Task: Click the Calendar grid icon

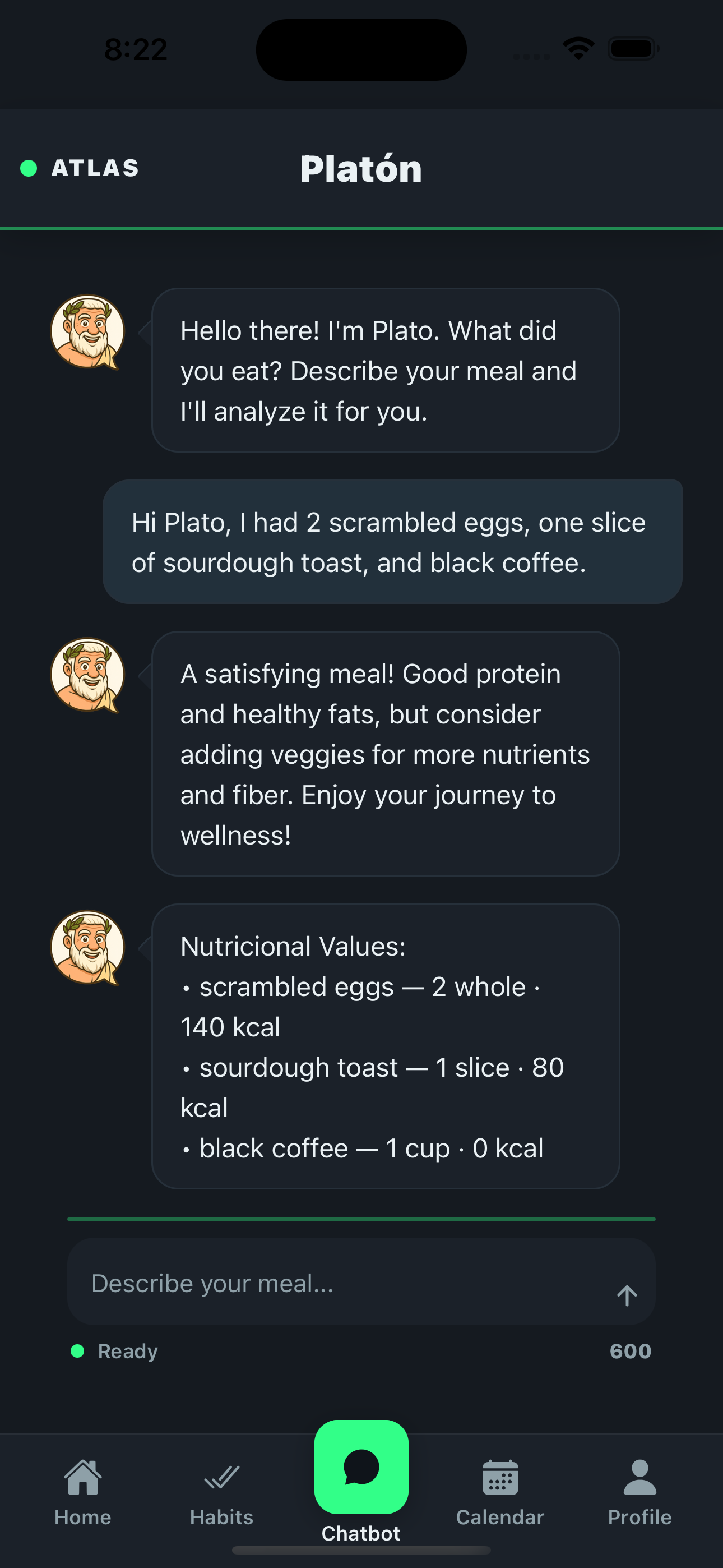Action: click(x=500, y=1477)
